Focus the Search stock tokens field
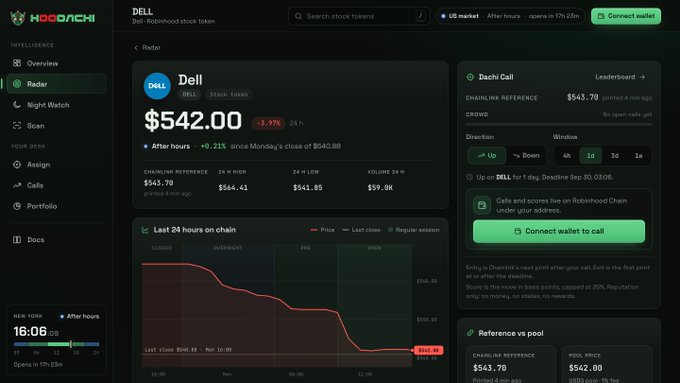Viewport: 680px width, 383px height. tap(359, 16)
